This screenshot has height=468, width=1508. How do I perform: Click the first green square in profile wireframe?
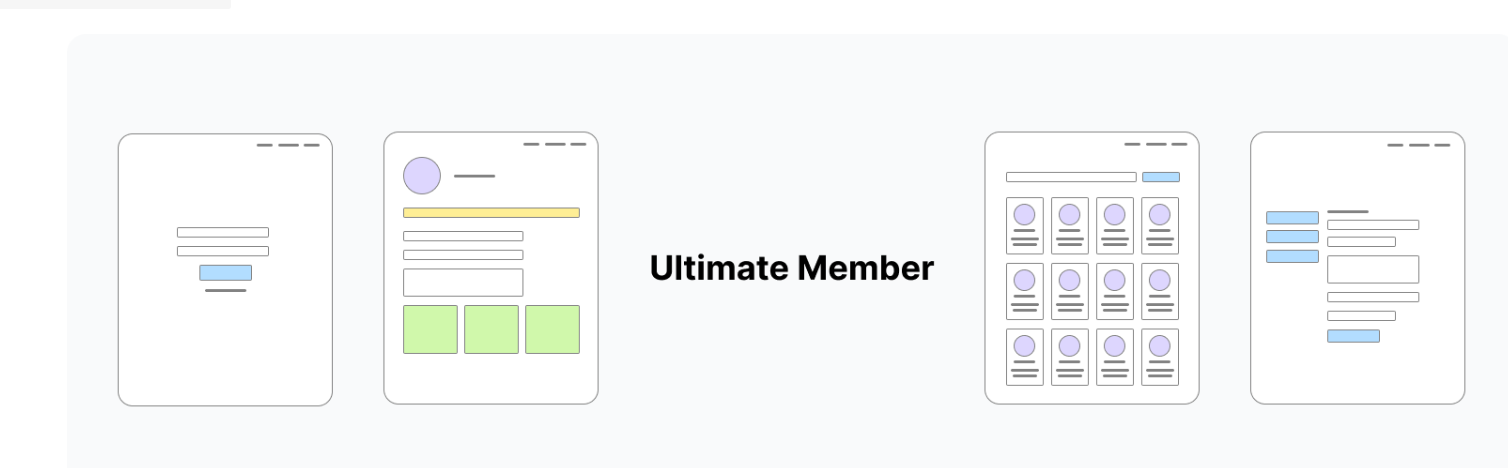tap(430, 329)
